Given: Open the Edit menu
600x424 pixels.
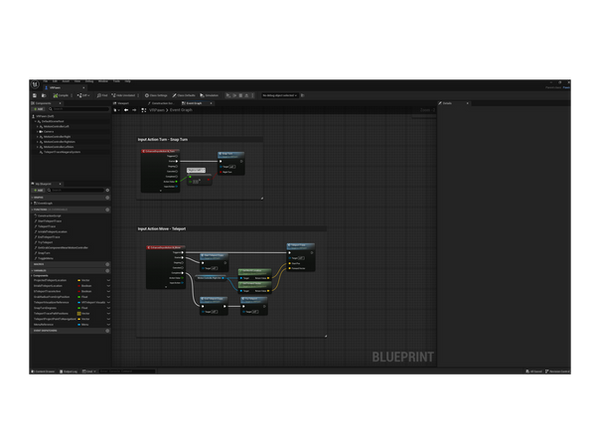Looking at the screenshot, I should point(55,81).
